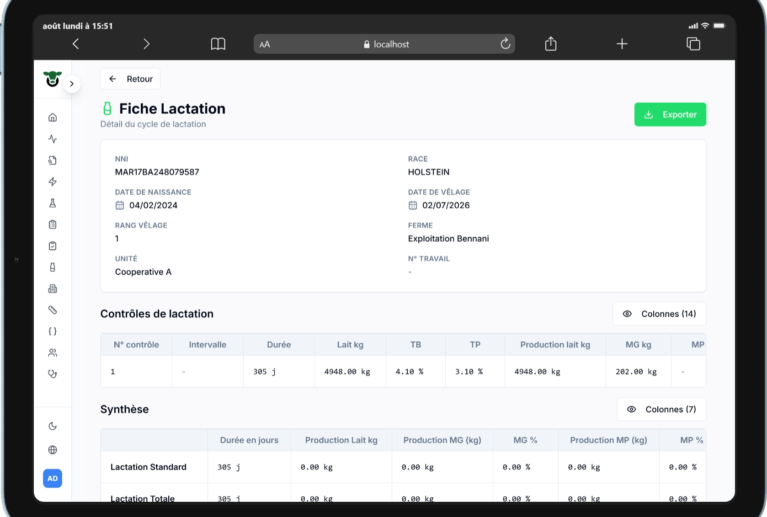Click the Production Lait kg synthesis header

click(341, 440)
